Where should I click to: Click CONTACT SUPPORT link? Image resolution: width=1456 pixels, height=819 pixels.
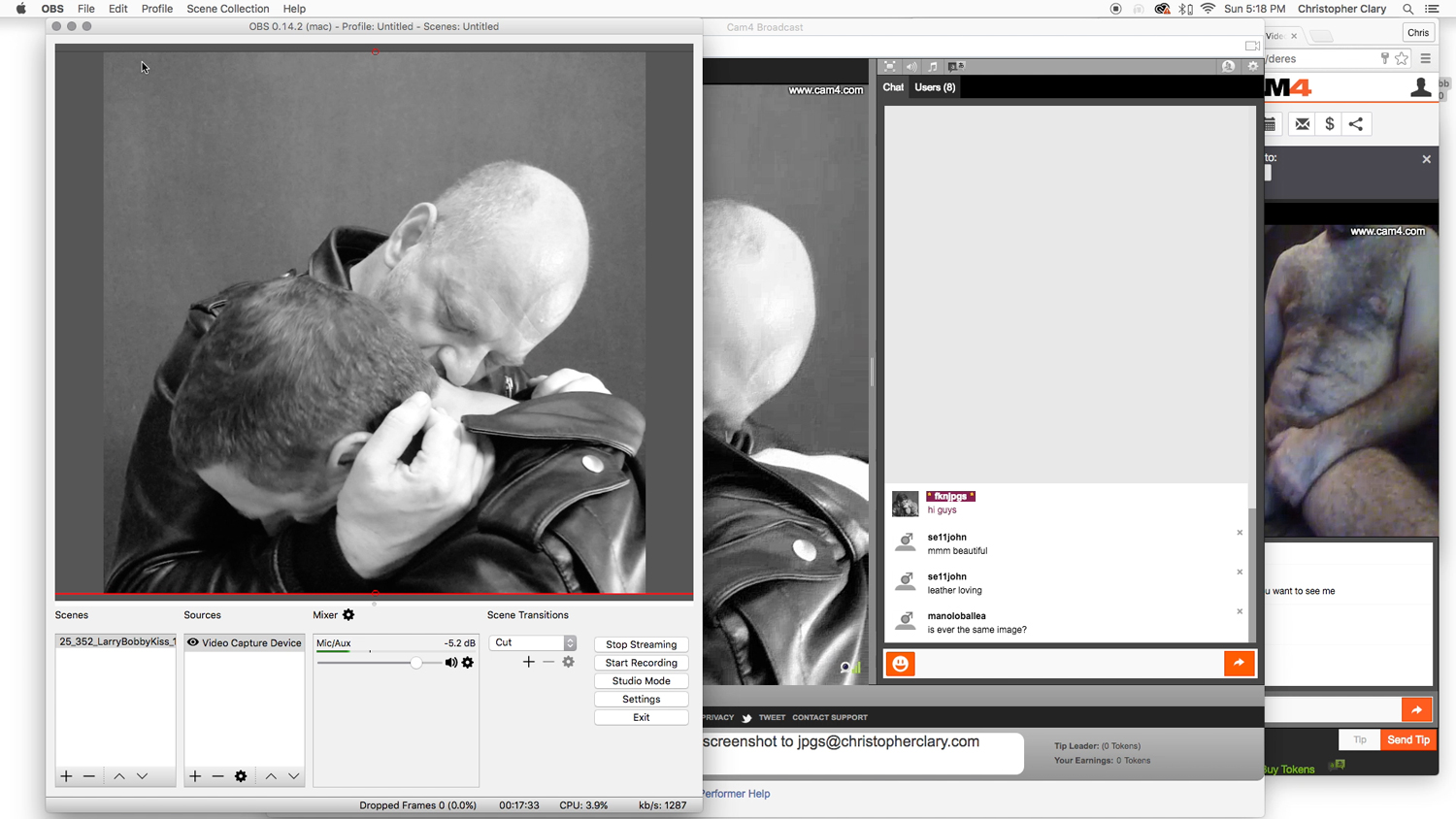(830, 718)
